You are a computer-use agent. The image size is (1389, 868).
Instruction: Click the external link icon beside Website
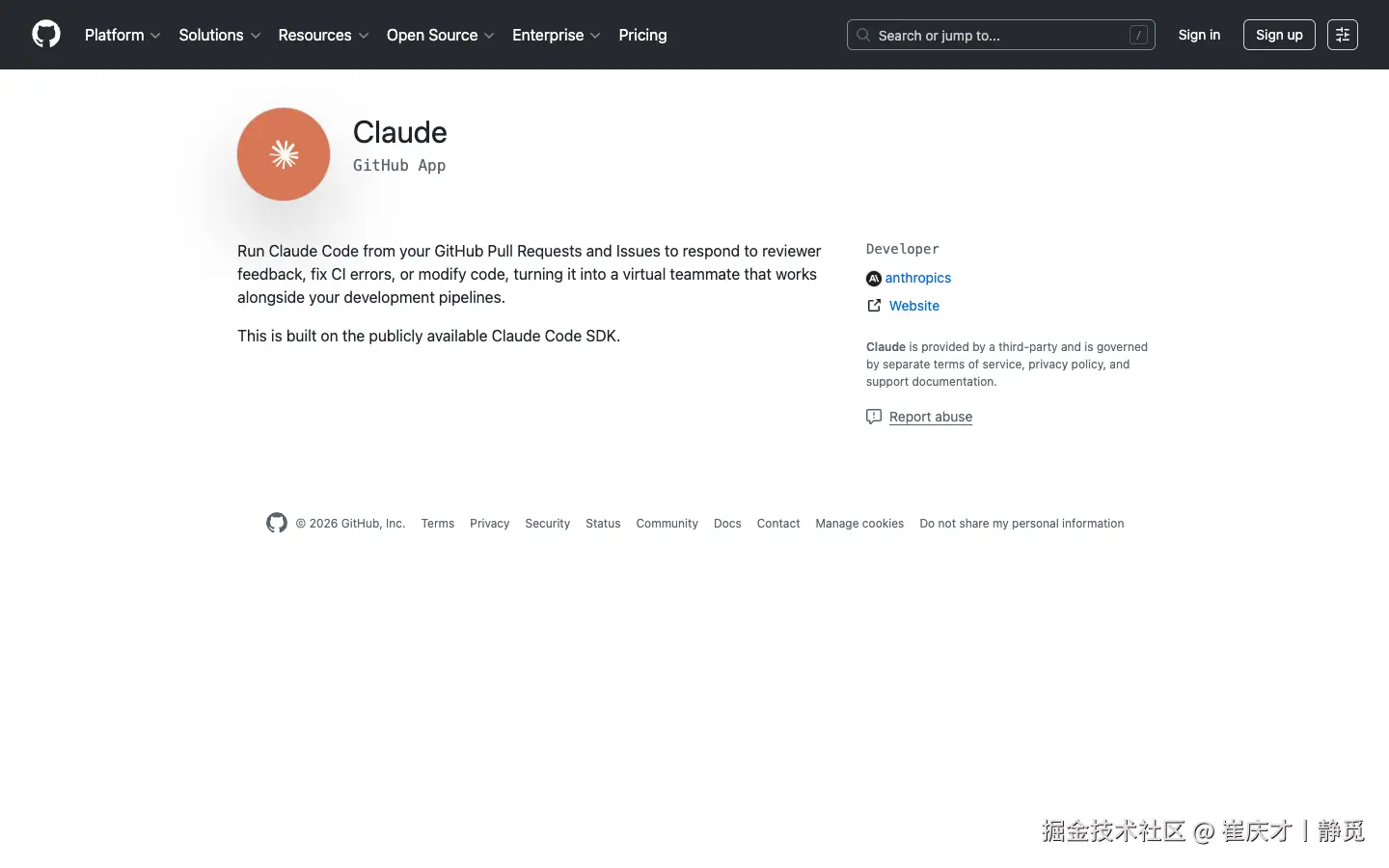click(x=874, y=305)
